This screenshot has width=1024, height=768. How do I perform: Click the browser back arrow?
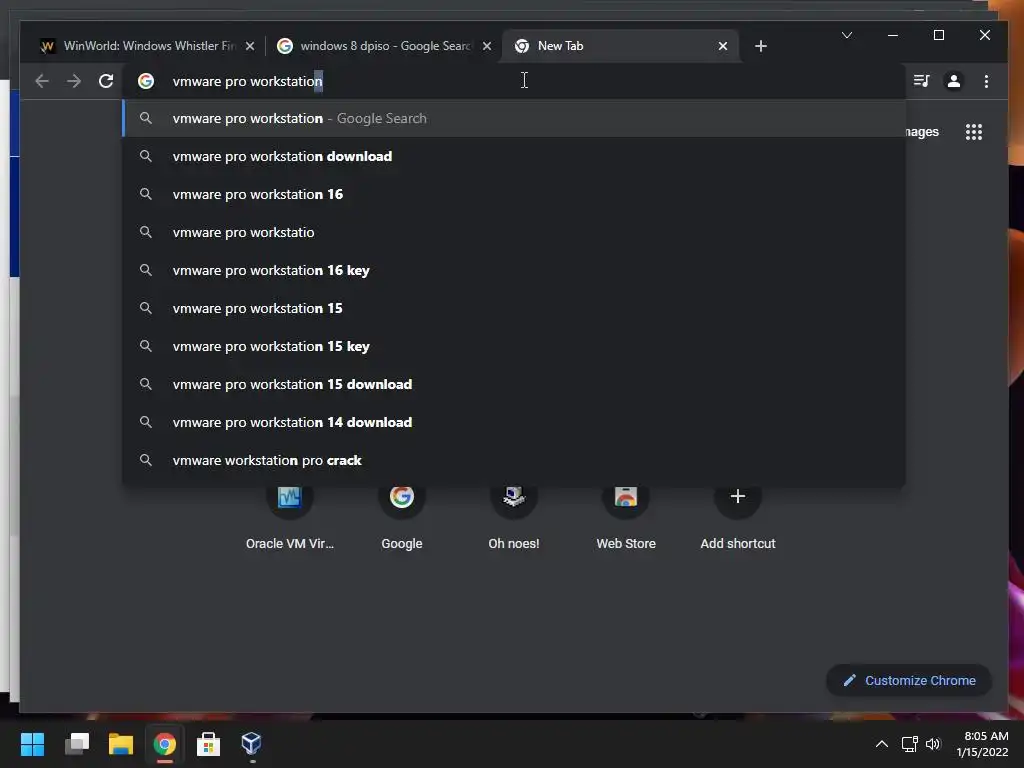click(x=42, y=81)
